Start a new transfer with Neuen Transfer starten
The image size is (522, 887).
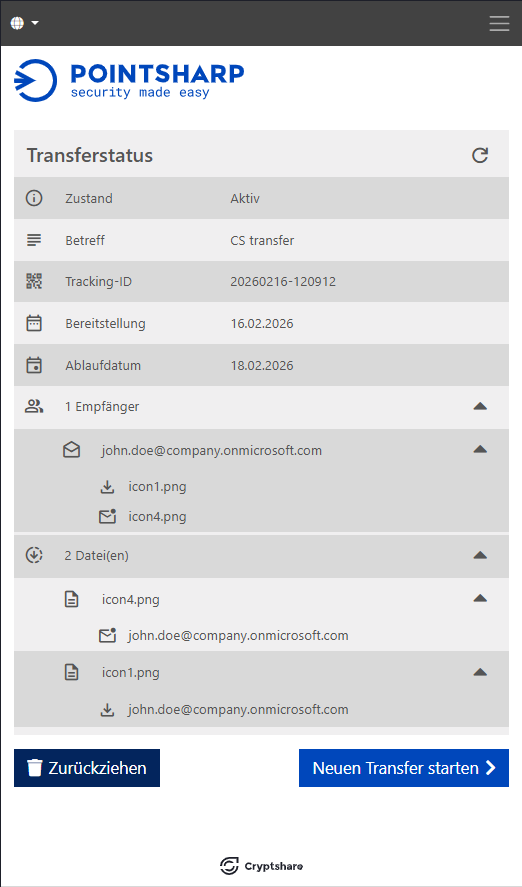tap(404, 768)
